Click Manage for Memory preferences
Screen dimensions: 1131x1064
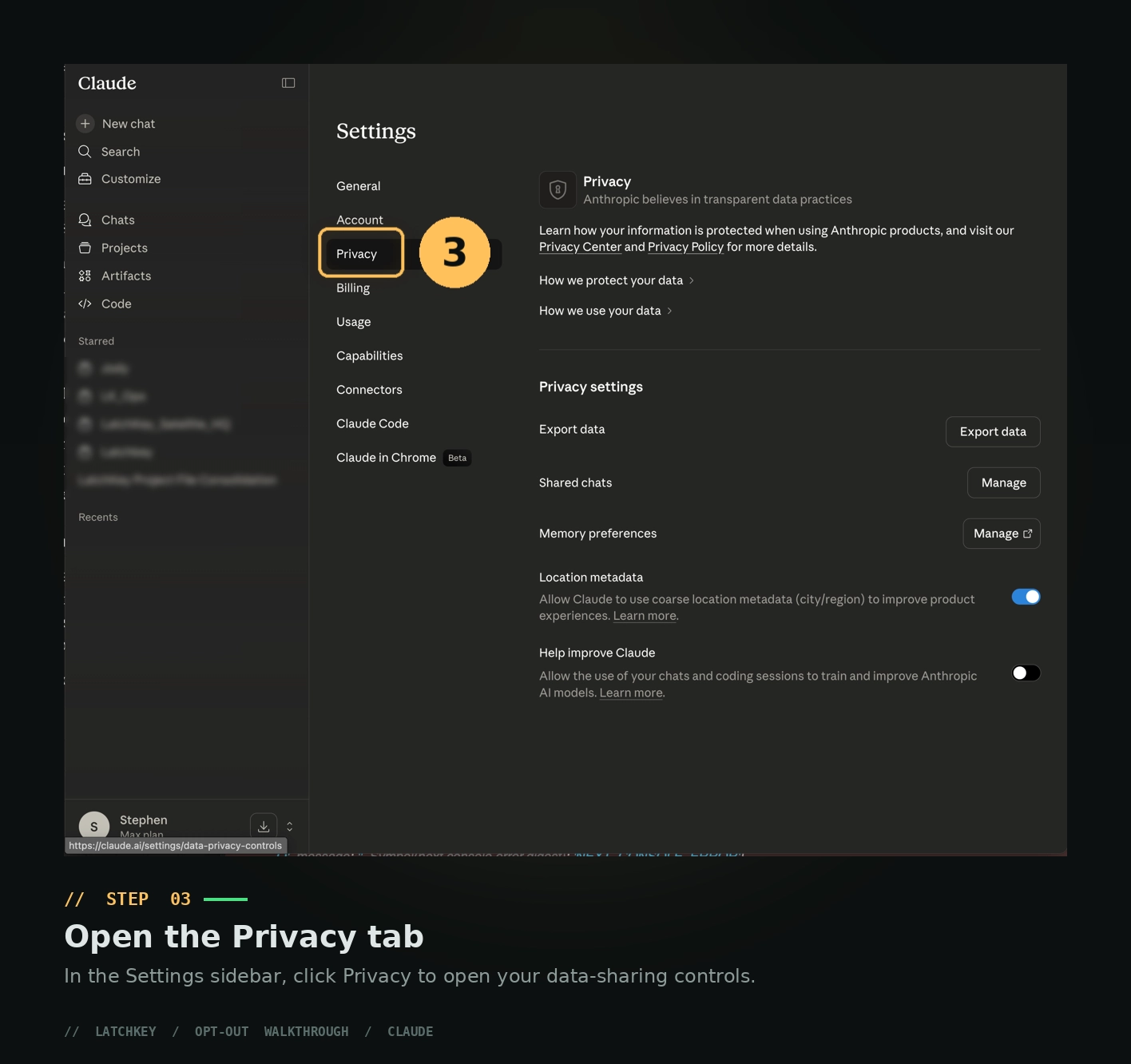(x=1002, y=534)
